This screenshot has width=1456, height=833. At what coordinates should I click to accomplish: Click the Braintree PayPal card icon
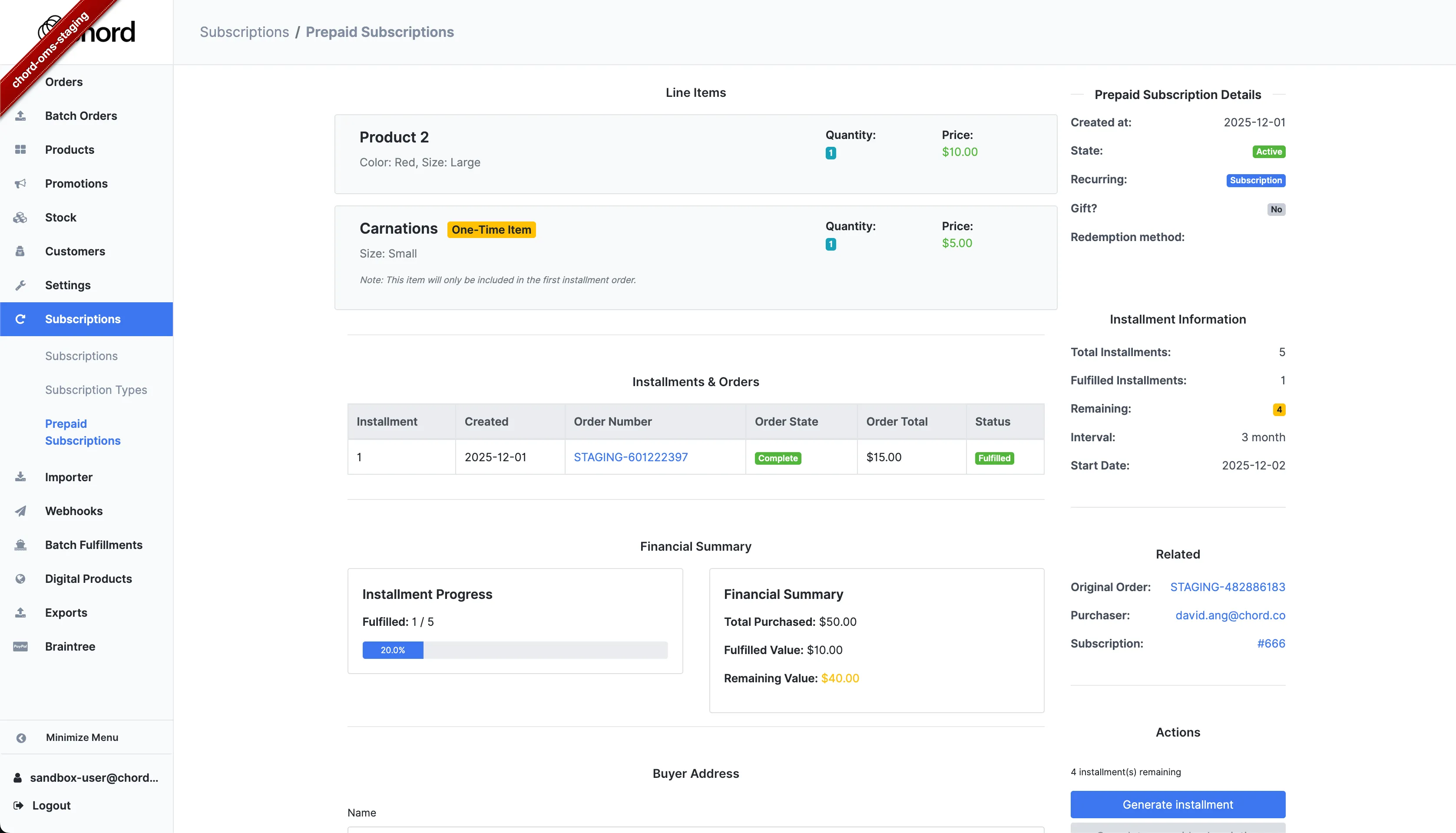[x=20, y=647]
